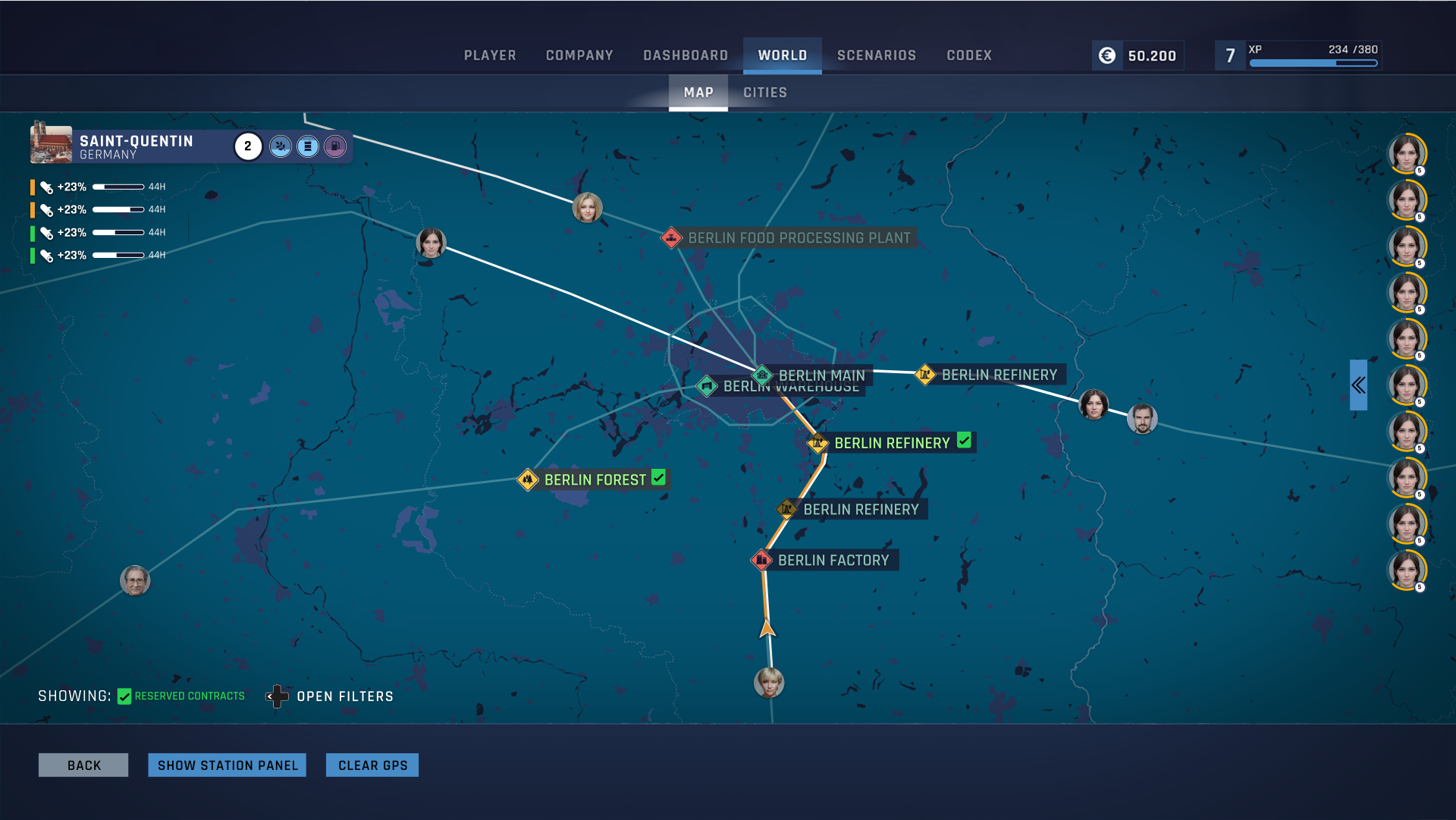Image resolution: width=1456 pixels, height=820 pixels.
Task: Click the Clear GPS button
Action: tap(372, 765)
